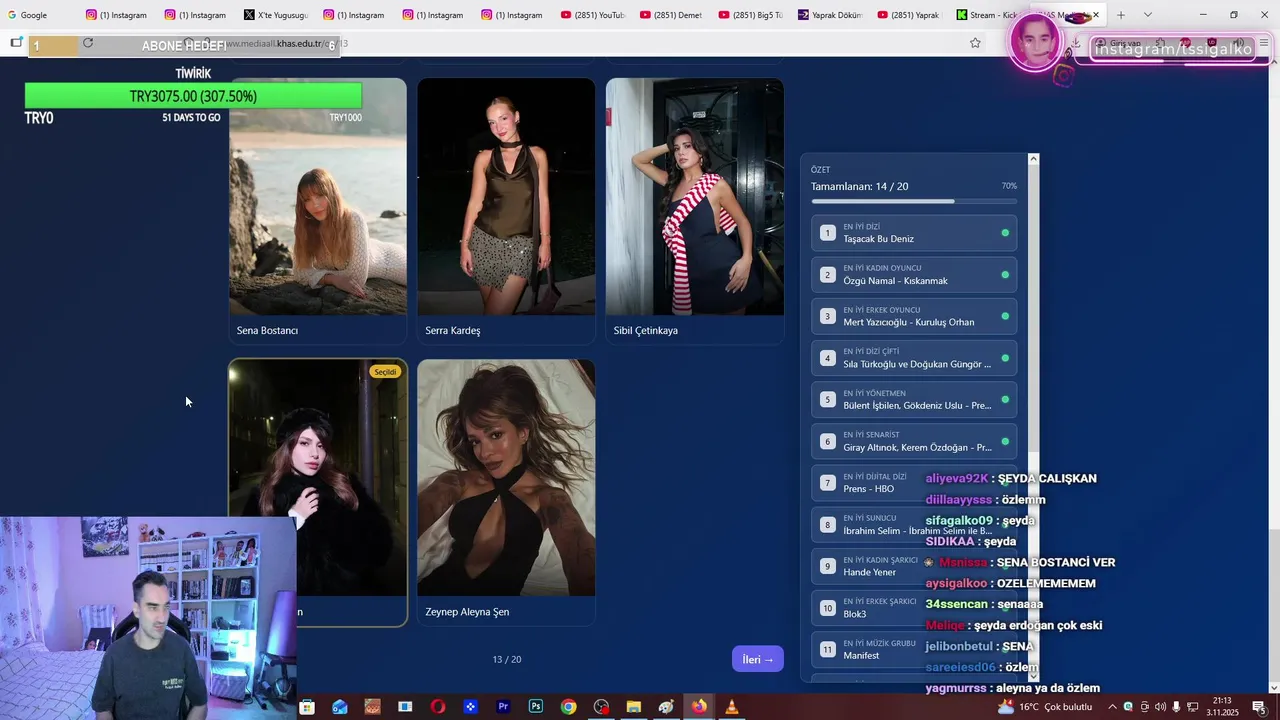Close the KHAS Medya tab

point(1096,15)
